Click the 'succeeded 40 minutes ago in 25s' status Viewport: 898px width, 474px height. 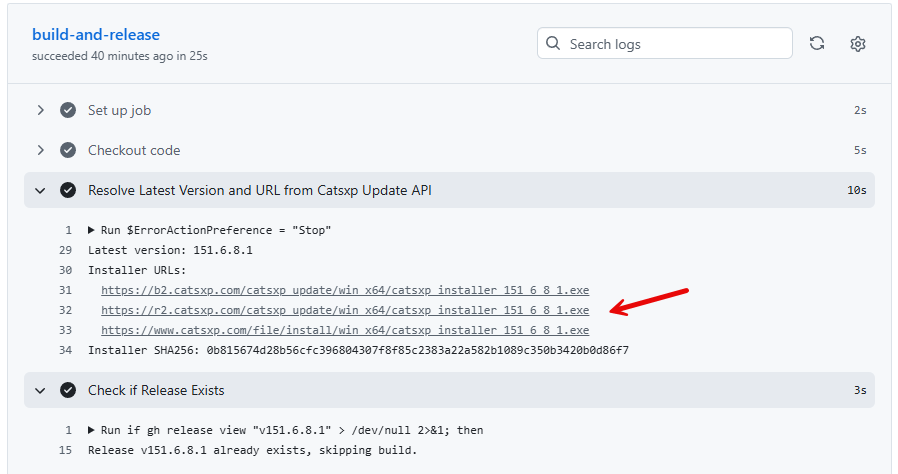click(120, 56)
